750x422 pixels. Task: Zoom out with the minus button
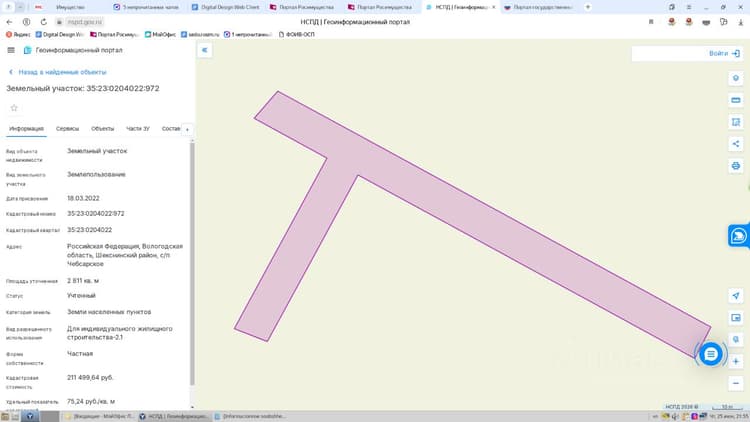pyautogui.click(x=736, y=383)
